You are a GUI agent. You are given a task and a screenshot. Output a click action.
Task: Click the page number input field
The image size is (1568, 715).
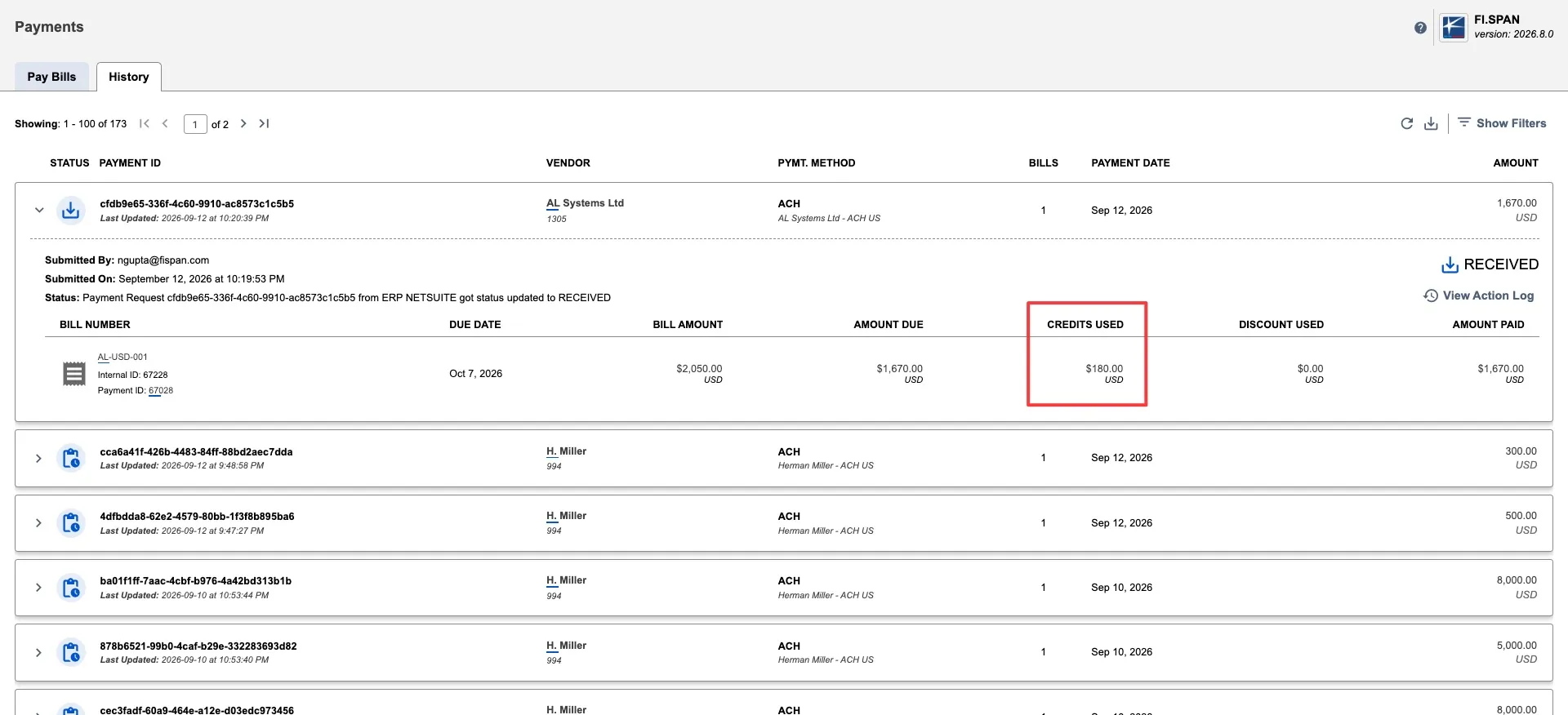point(195,124)
